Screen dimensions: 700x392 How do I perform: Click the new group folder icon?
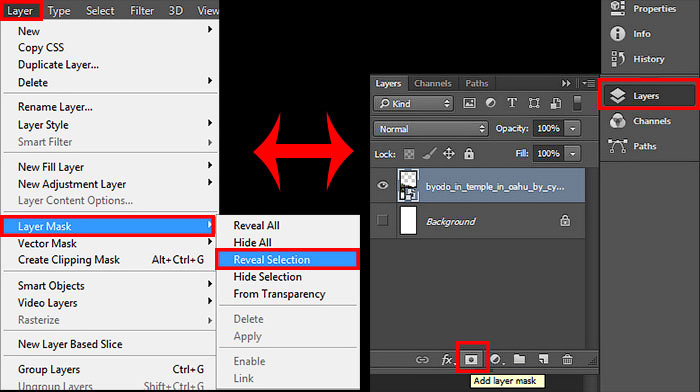point(519,359)
